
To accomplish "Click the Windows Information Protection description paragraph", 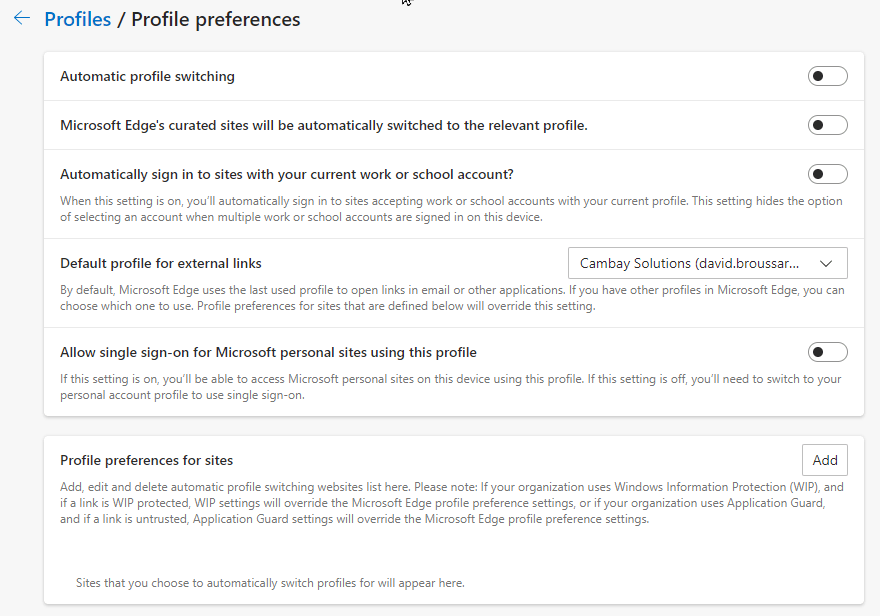I will click(x=452, y=503).
